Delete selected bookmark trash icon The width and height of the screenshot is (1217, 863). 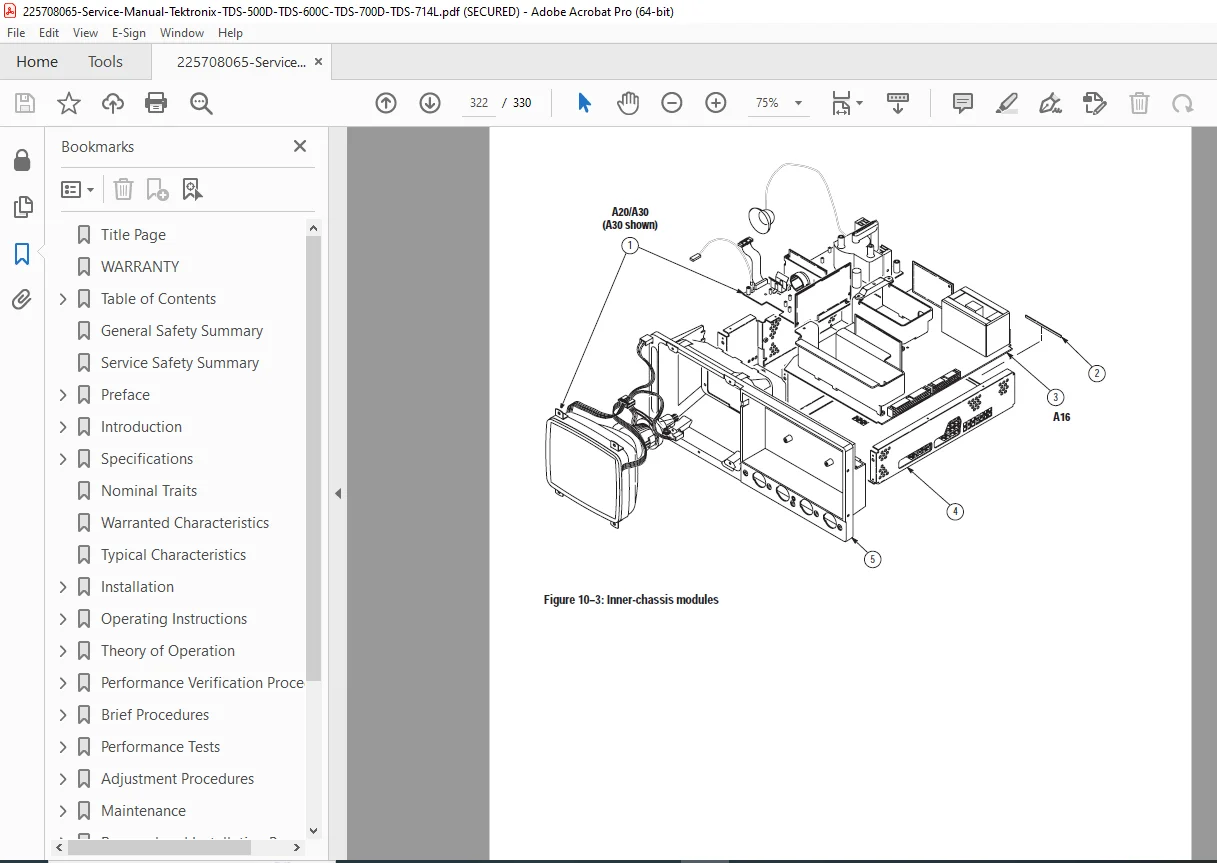(123, 189)
